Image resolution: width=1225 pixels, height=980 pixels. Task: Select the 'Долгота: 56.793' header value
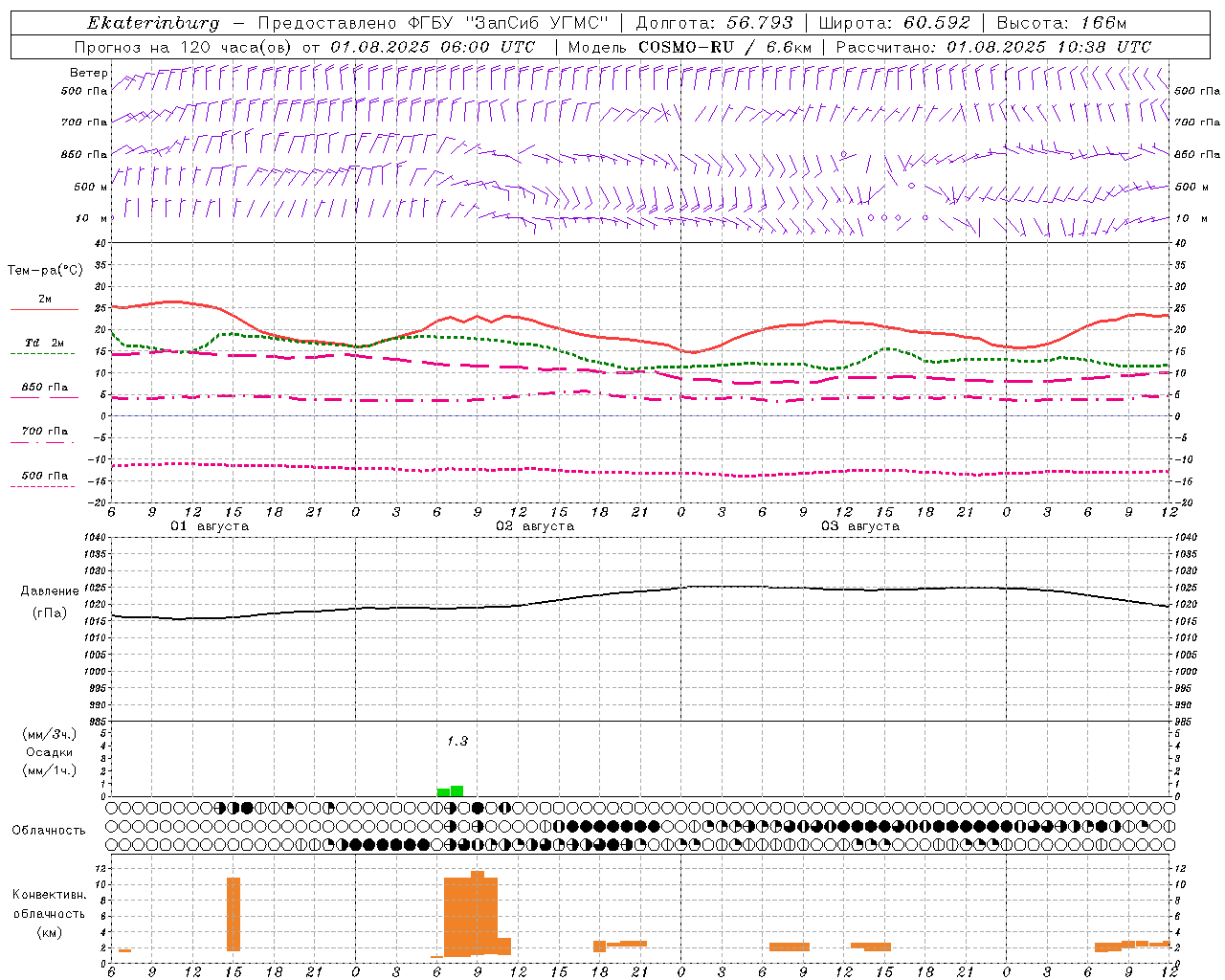click(714, 23)
